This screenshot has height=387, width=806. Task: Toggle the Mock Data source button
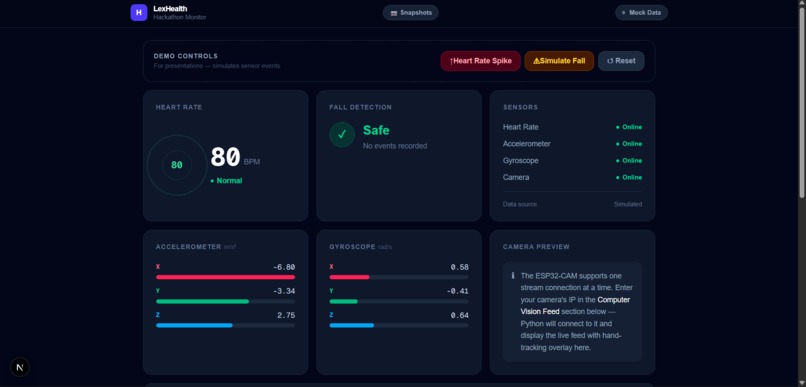(x=641, y=12)
